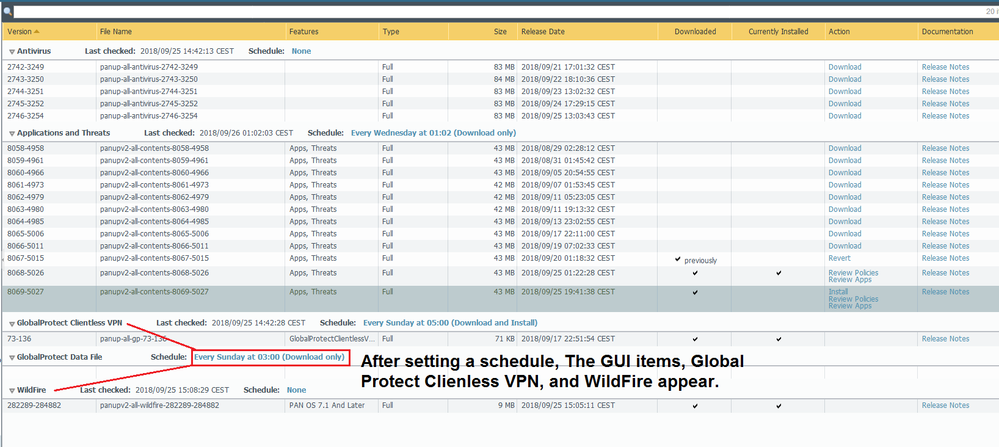999x447 pixels.
Task: Click feature cell PAN OS 7.1 And Later
Action: pos(327,405)
